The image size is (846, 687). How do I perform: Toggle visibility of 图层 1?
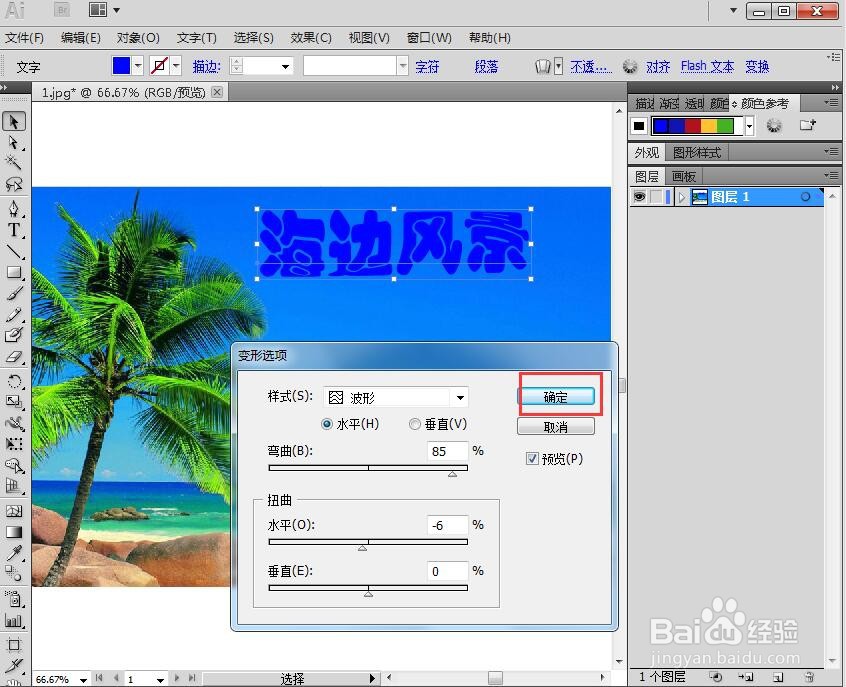coord(641,196)
